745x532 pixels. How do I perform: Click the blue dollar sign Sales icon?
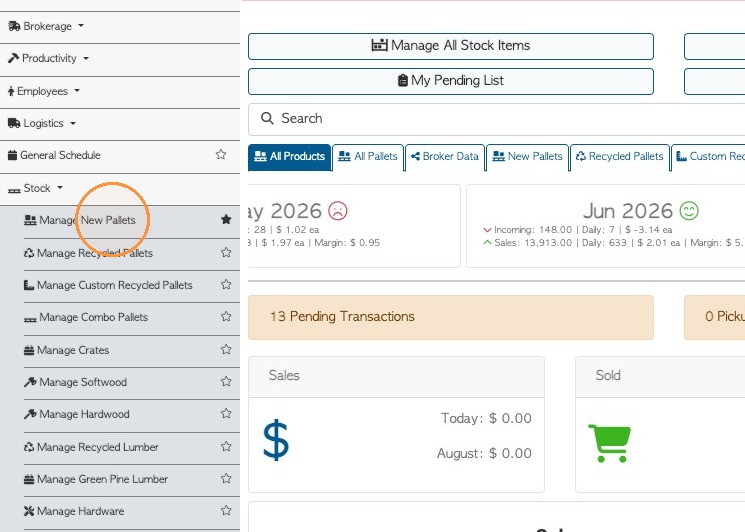coord(276,440)
